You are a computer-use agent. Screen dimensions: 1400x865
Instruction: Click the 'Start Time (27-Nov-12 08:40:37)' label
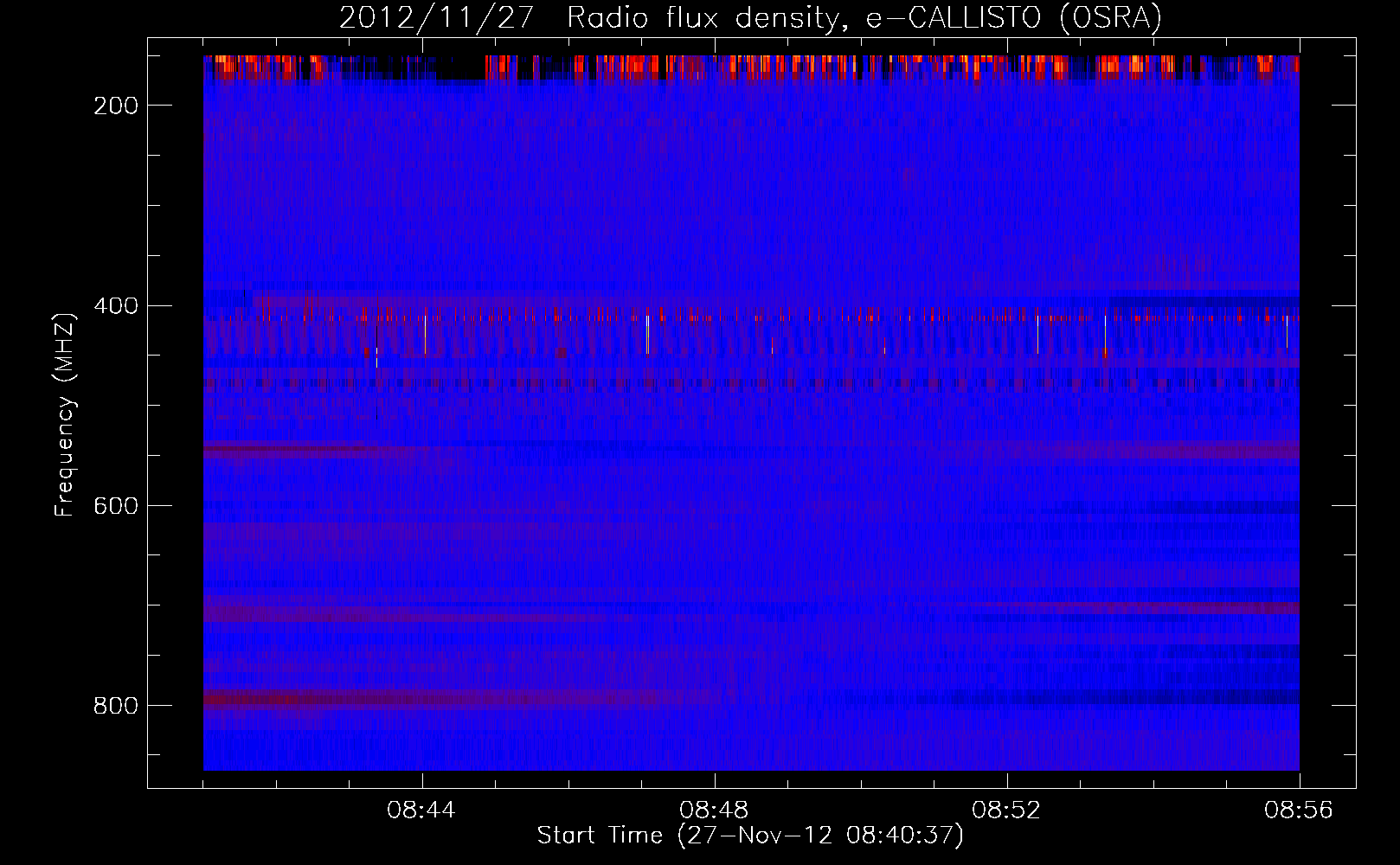point(750,836)
